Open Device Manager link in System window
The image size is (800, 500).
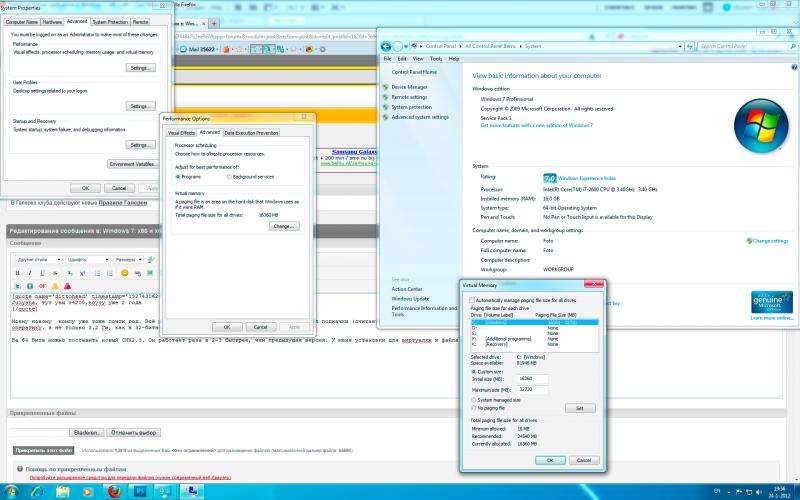(409, 87)
